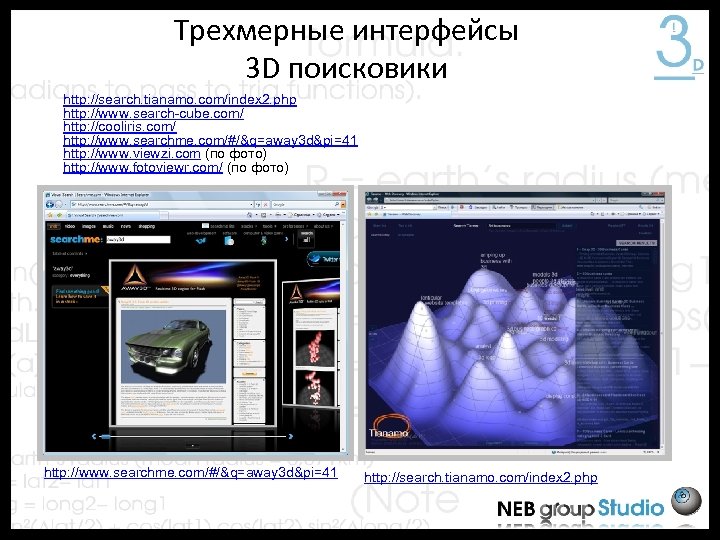Viewport: 720px width, 540px height.
Task: Click the favorites star icon in the searchme browser
Action: 51,215
